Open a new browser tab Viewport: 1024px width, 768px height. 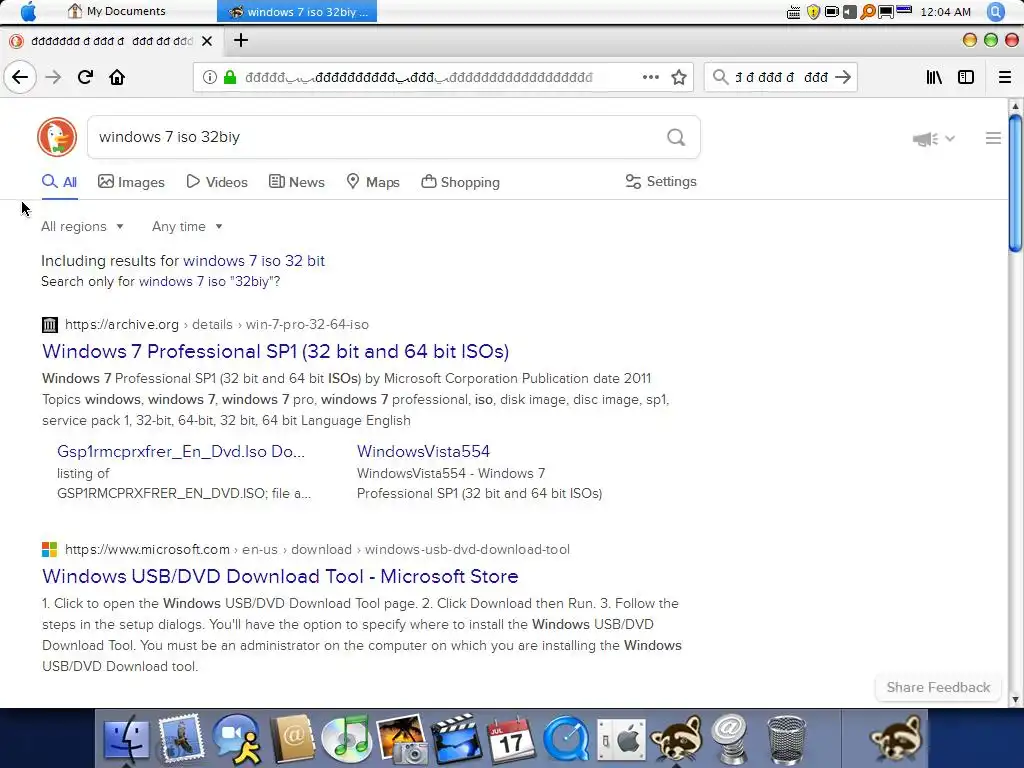tap(241, 40)
